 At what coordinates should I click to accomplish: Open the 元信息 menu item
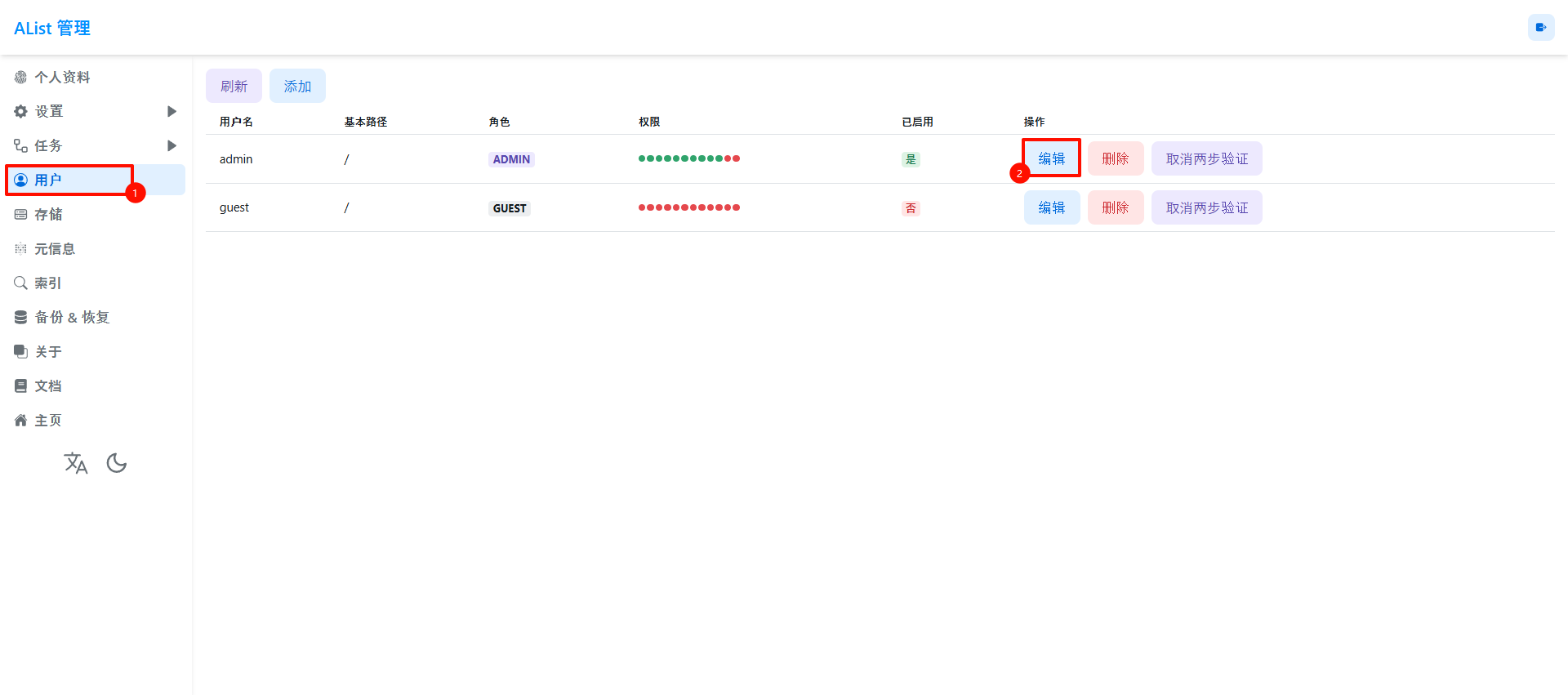point(54,249)
